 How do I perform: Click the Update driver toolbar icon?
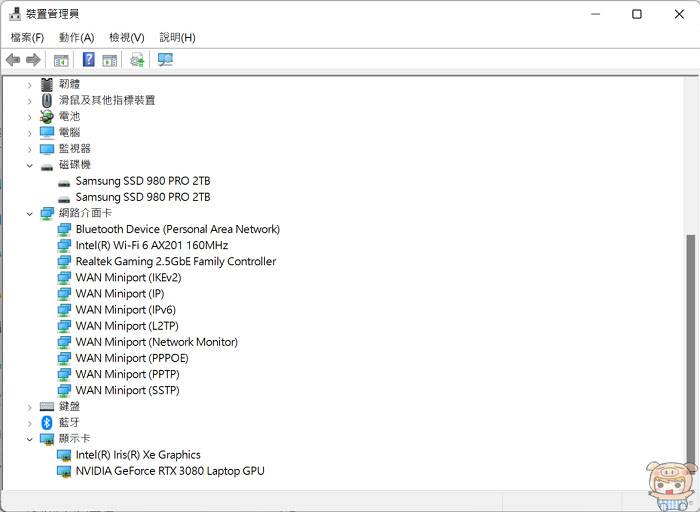pos(137,59)
